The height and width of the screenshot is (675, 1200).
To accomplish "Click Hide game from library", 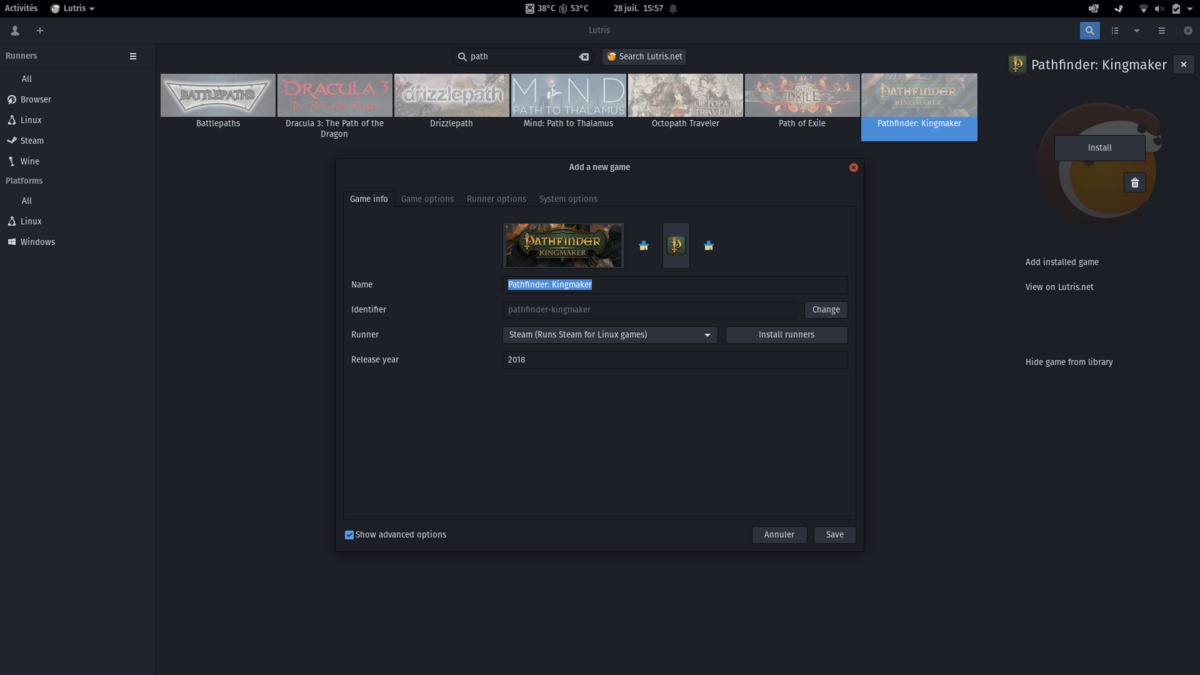I will coord(1069,362).
